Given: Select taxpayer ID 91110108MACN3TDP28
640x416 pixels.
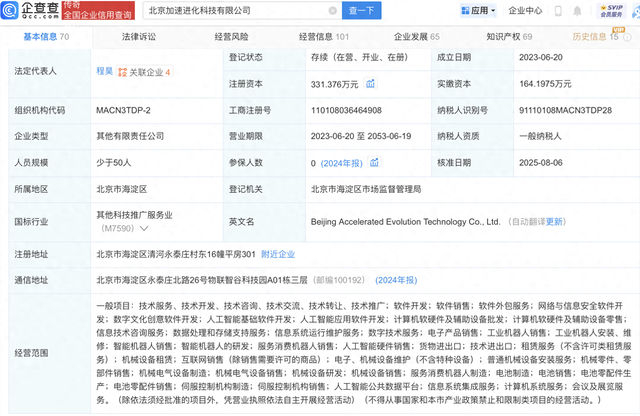Looking at the screenshot, I should pos(565,110).
